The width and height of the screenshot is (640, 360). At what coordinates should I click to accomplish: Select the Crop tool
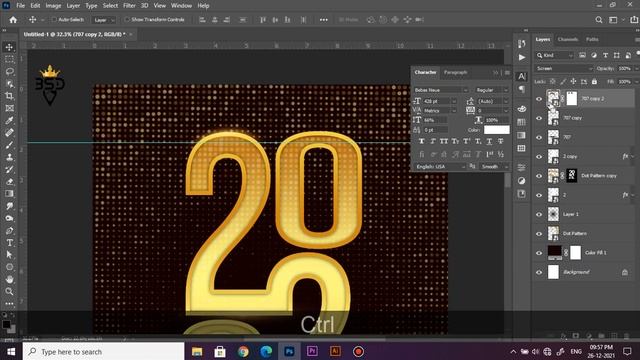tap(9, 96)
